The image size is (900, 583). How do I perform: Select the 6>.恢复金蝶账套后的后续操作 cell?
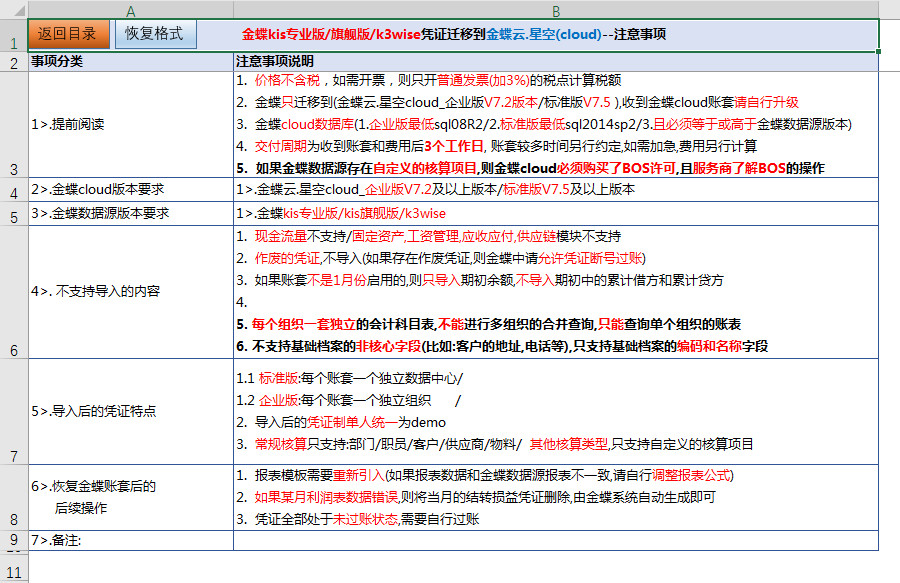[130, 497]
